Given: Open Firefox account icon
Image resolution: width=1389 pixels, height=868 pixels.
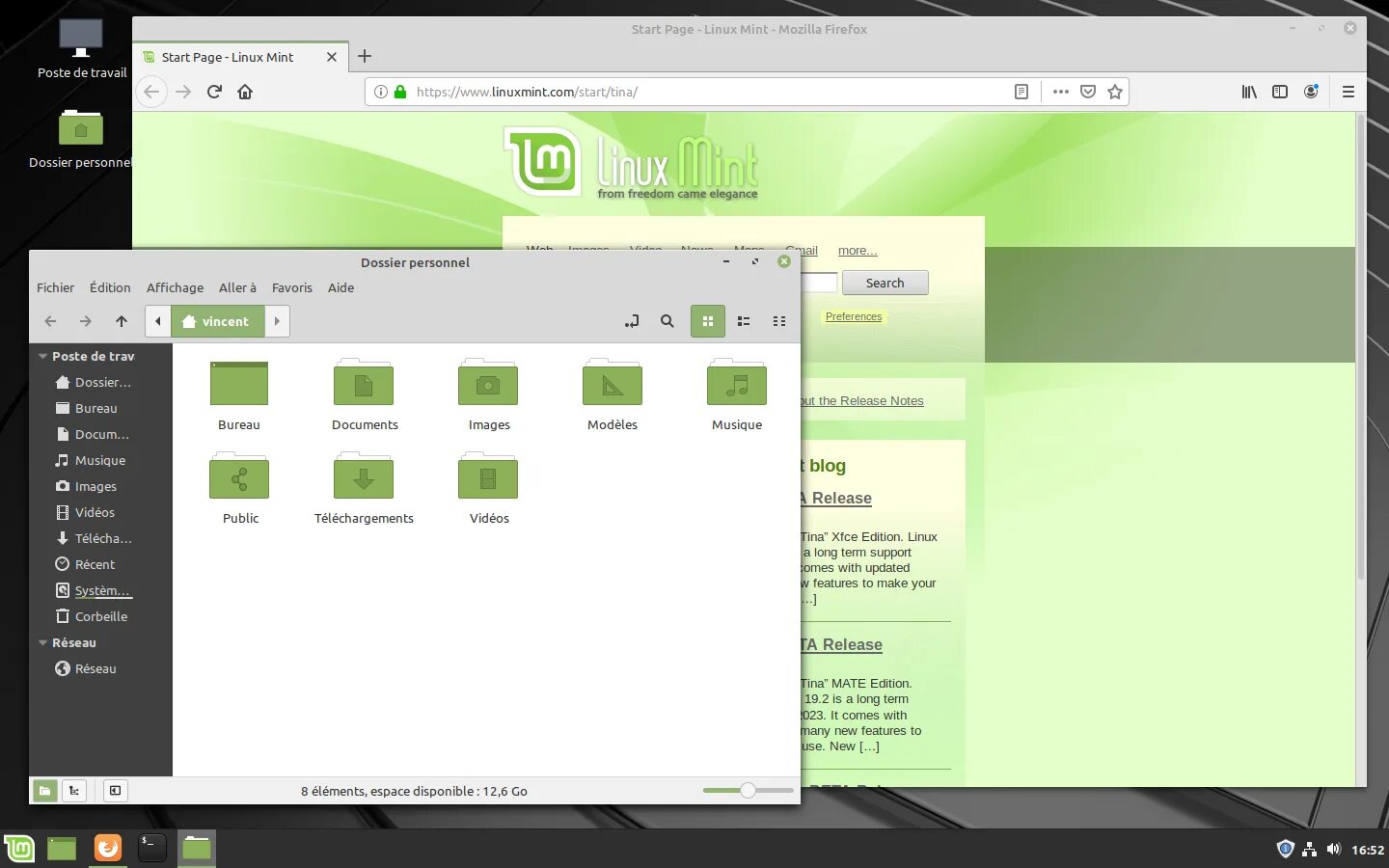Looking at the screenshot, I should pyautogui.click(x=1311, y=92).
